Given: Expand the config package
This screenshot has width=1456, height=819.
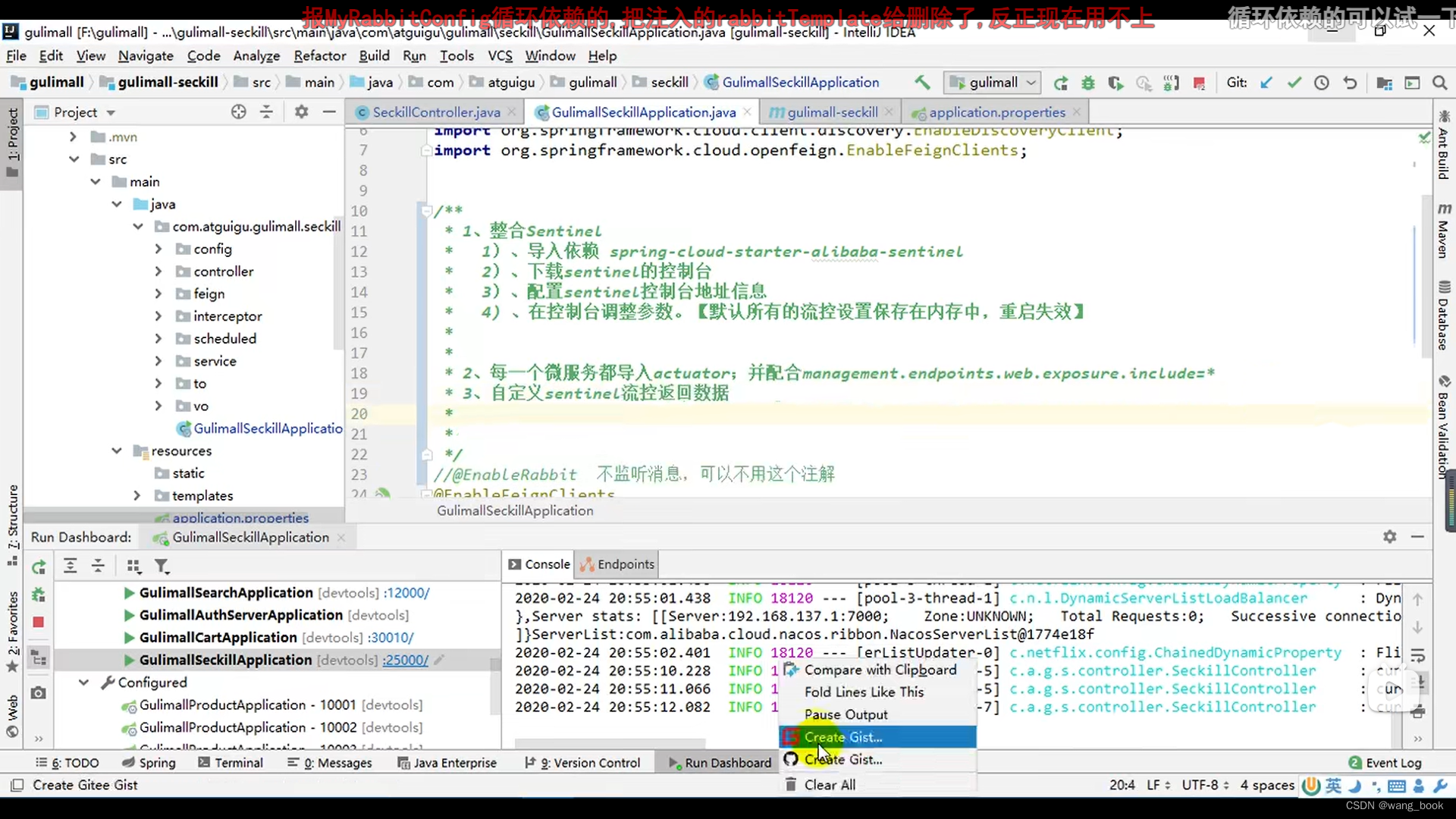Looking at the screenshot, I should coord(158,249).
